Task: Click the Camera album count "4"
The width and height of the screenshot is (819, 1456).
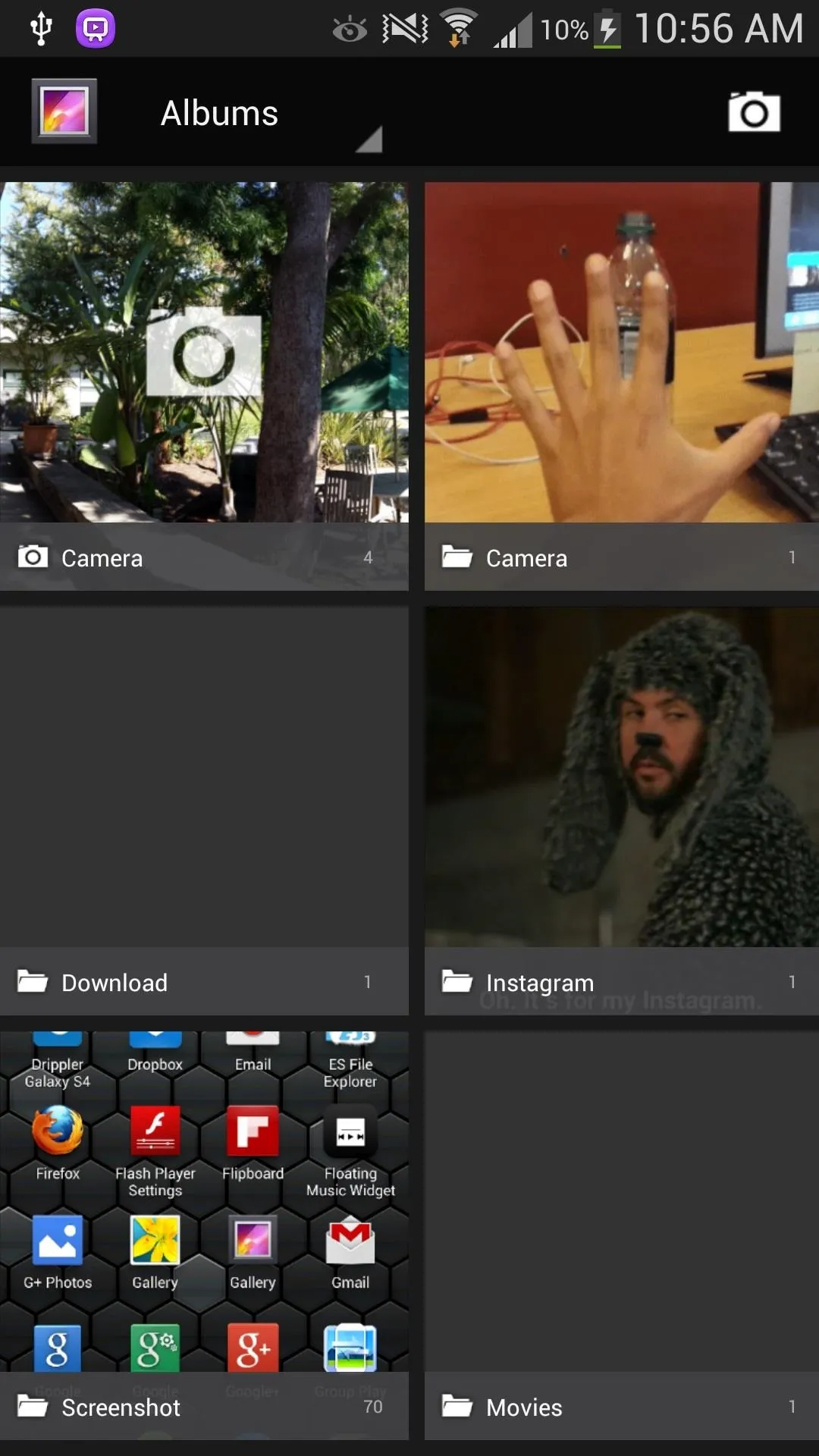Action: [x=368, y=557]
